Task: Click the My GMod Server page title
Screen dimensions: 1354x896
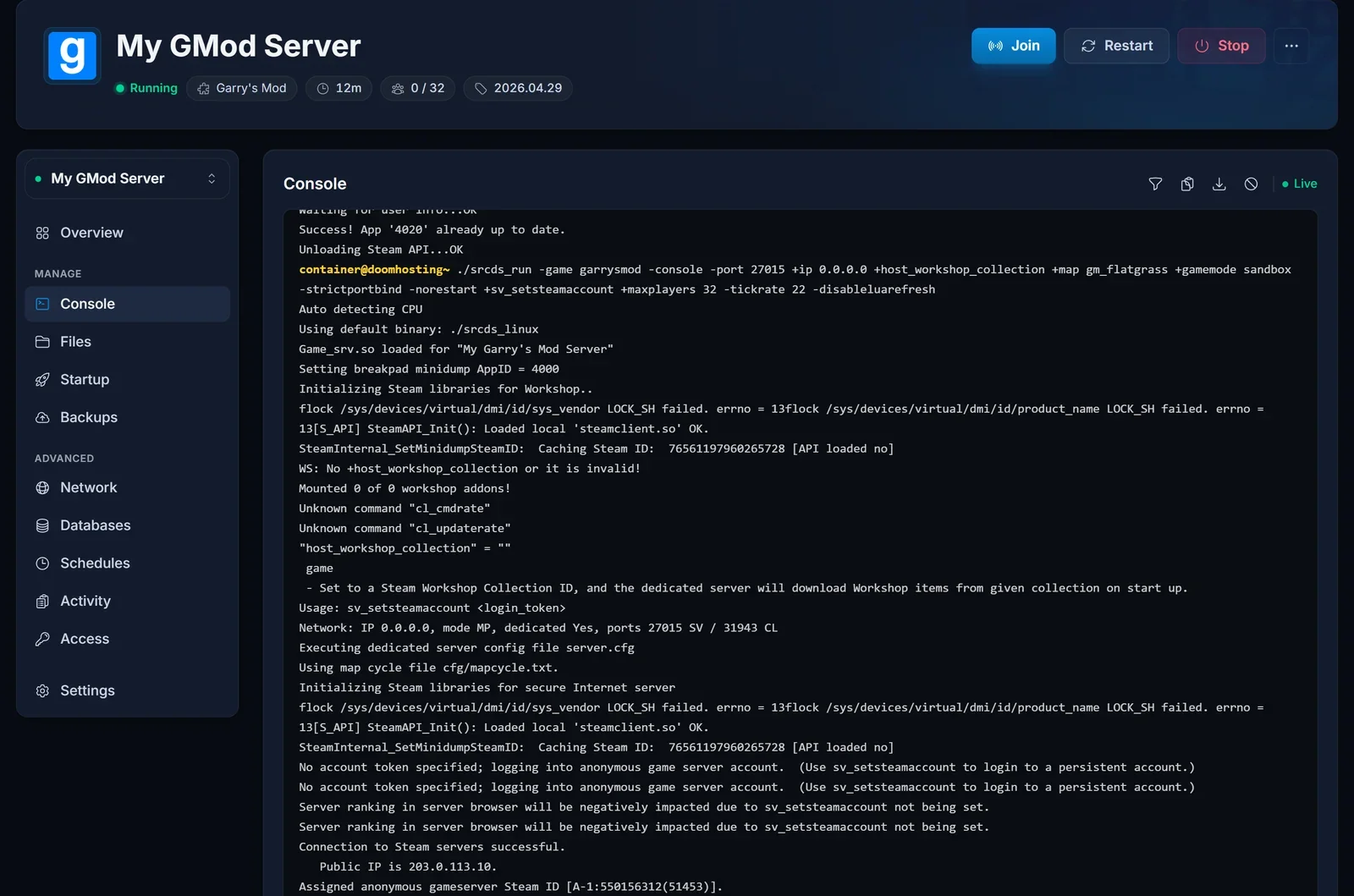Action: tap(239, 46)
